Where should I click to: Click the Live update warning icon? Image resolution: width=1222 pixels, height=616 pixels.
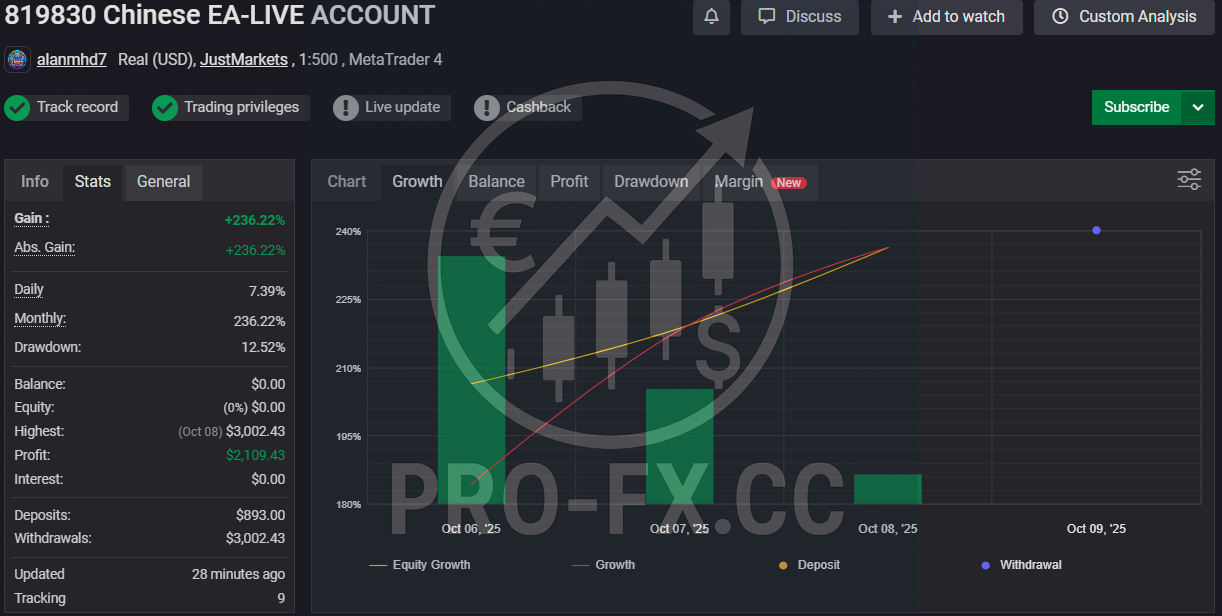point(346,108)
